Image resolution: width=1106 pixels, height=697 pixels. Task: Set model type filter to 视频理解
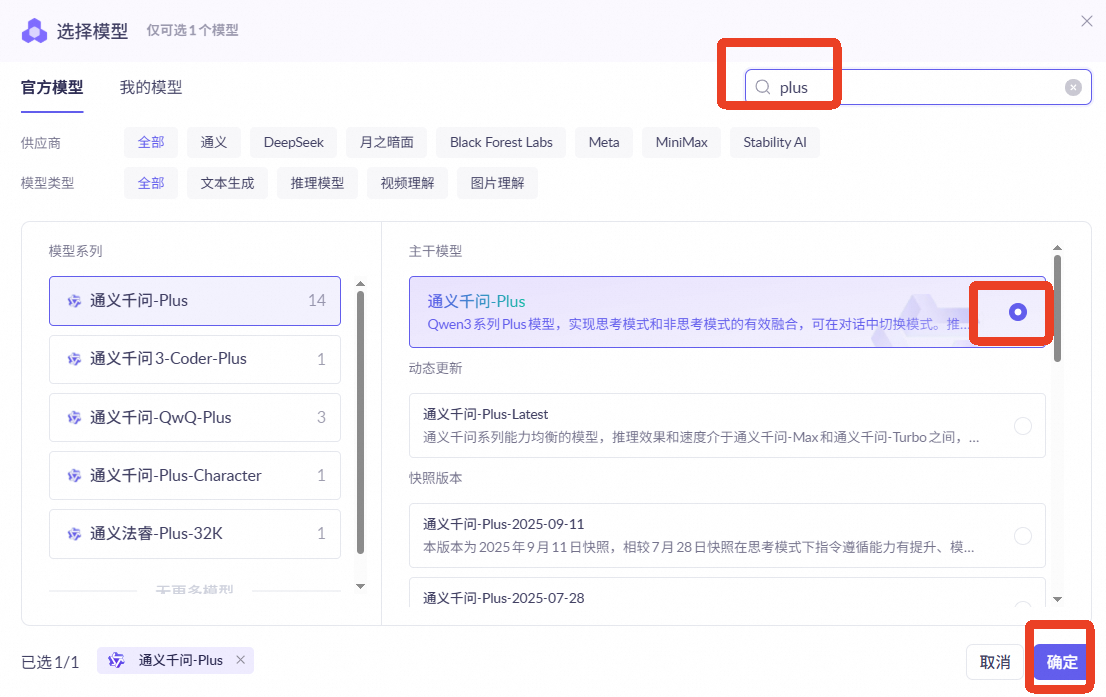407,183
